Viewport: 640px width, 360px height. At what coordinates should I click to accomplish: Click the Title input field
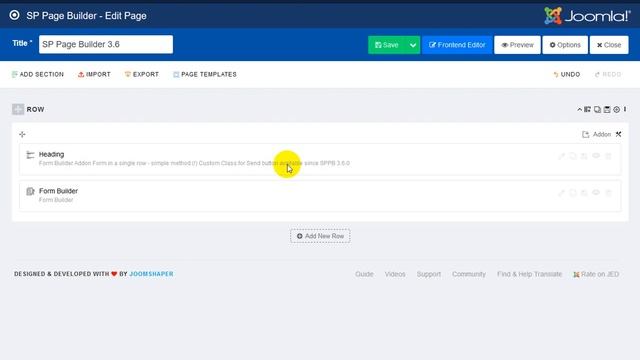point(106,44)
